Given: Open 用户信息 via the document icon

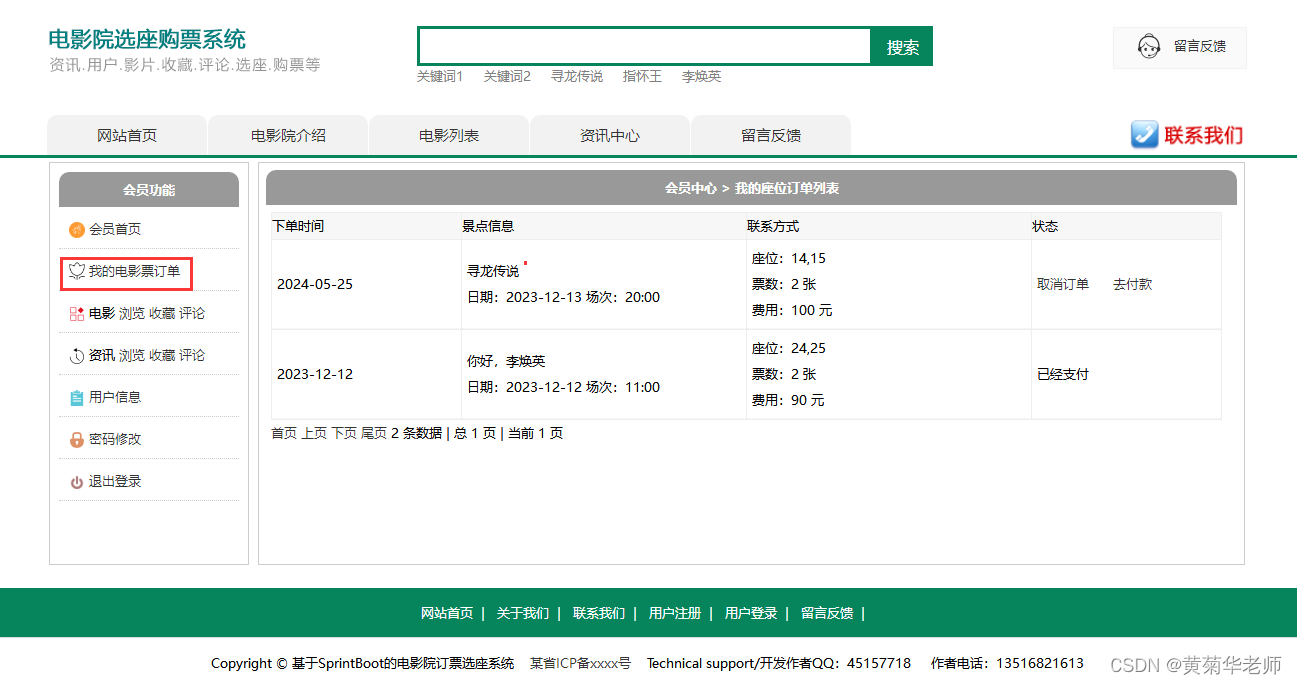Looking at the screenshot, I should click(x=76, y=396).
